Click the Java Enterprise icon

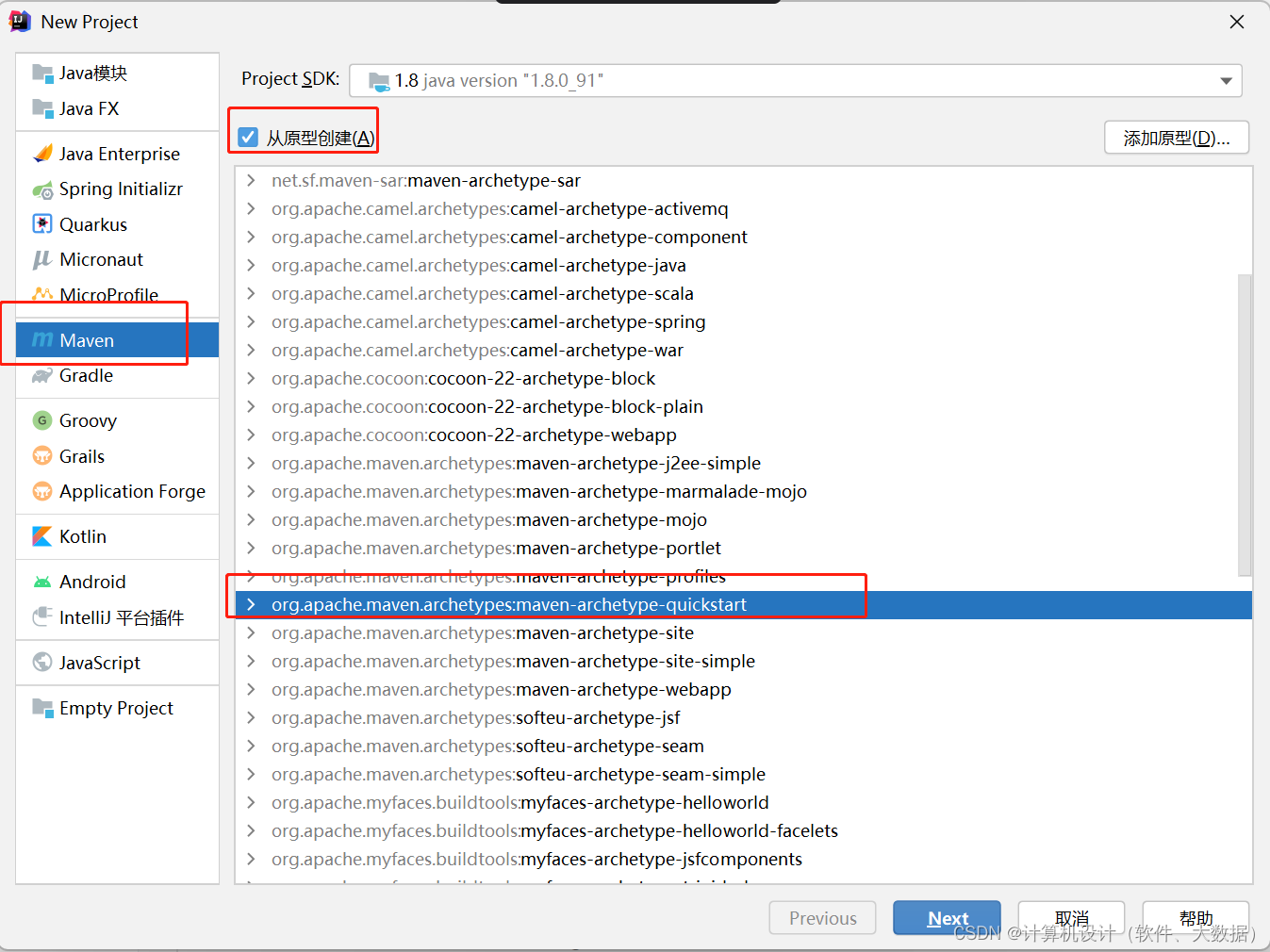(x=42, y=154)
